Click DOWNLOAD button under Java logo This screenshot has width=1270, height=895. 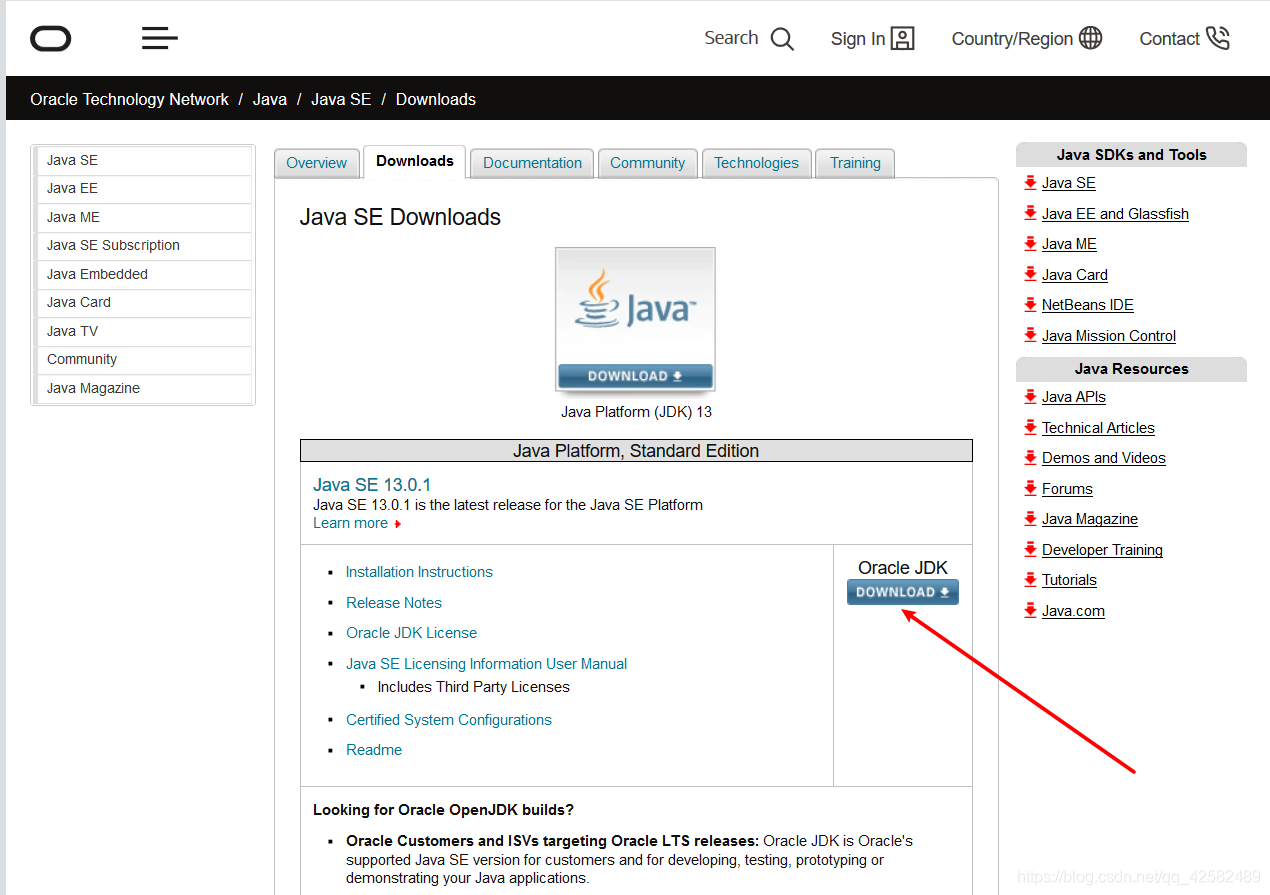[x=635, y=376]
